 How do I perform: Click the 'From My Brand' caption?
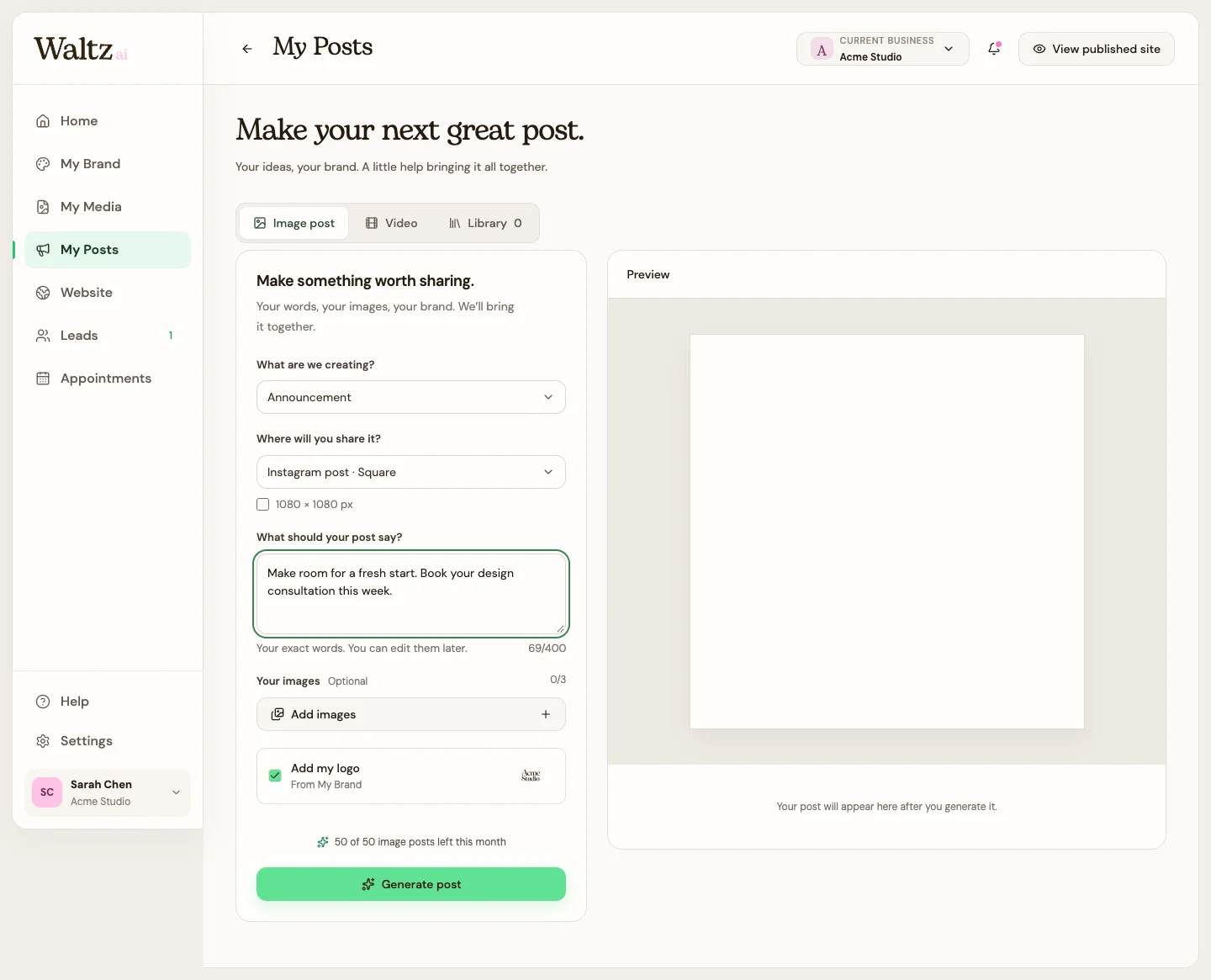click(326, 785)
